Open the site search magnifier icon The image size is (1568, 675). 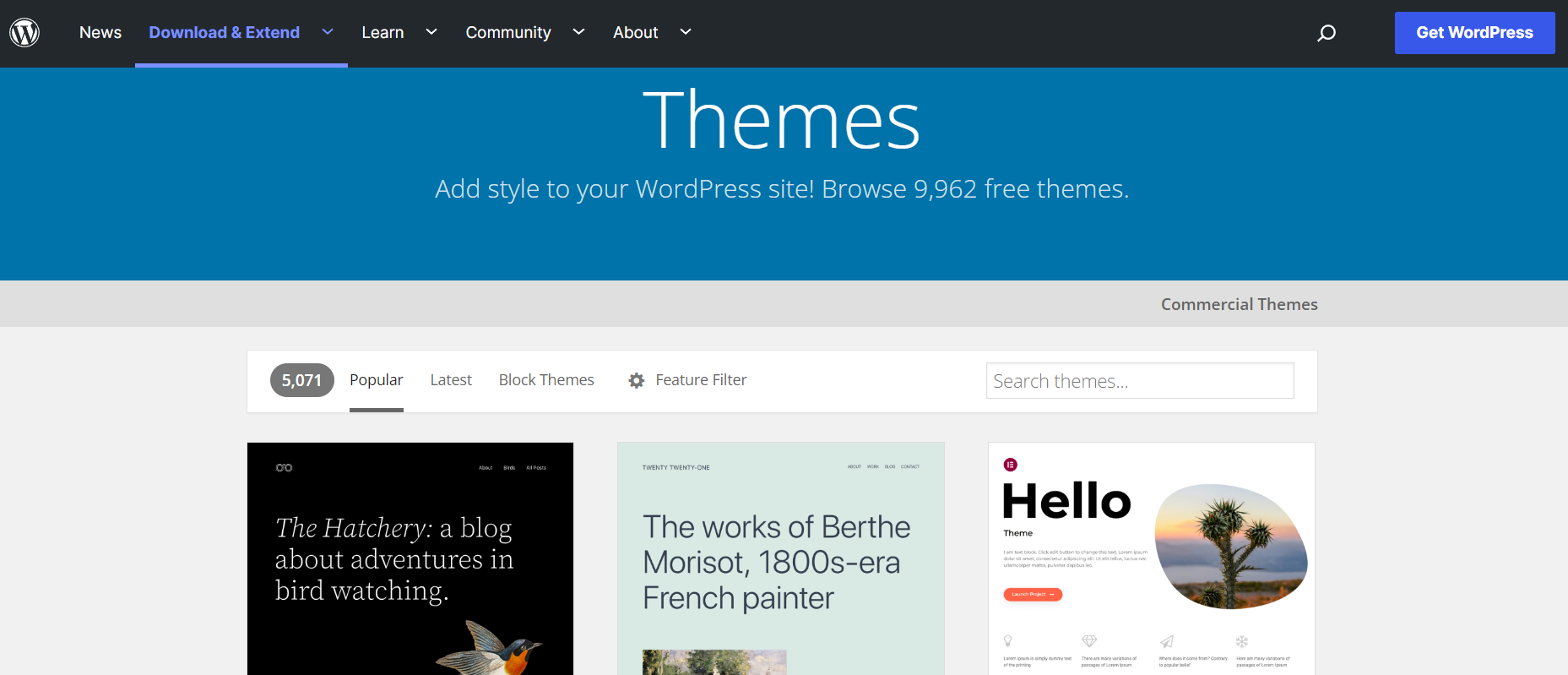pos(1327,33)
